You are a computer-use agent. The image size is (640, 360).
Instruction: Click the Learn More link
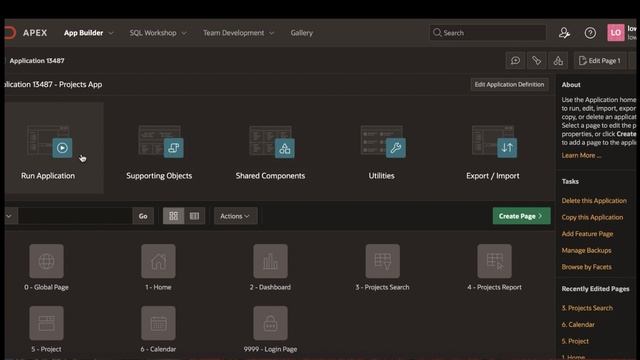(581, 155)
